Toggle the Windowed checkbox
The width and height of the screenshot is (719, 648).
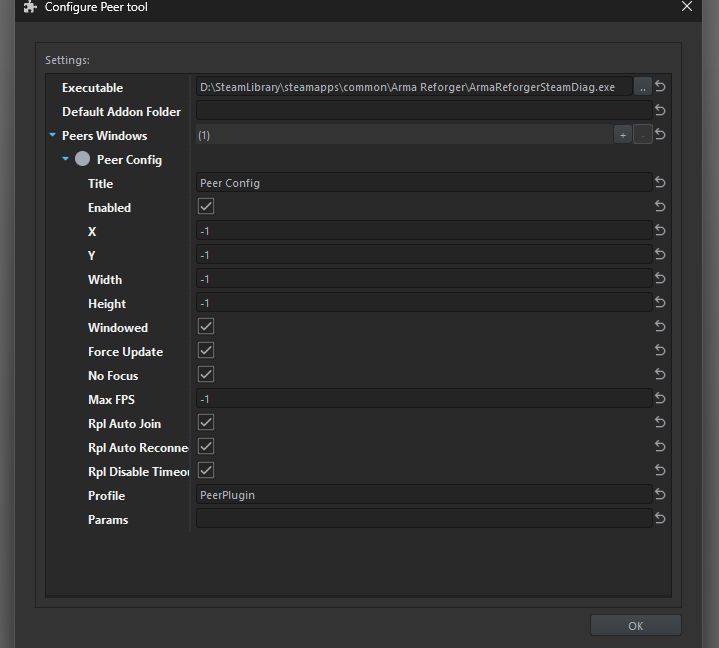(206, 327)
